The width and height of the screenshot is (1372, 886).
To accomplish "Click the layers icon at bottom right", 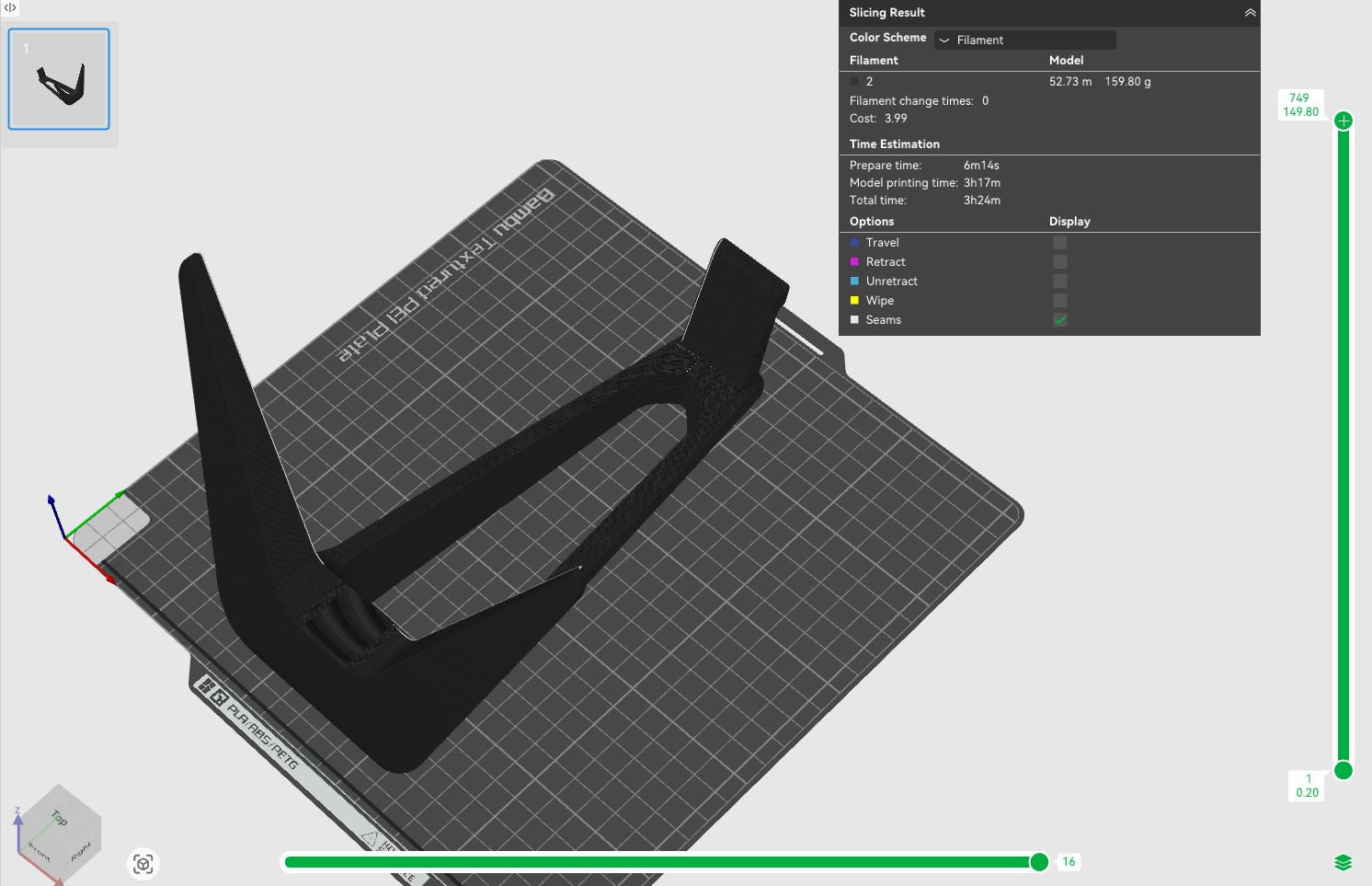I will click(x=1343, y=862).
